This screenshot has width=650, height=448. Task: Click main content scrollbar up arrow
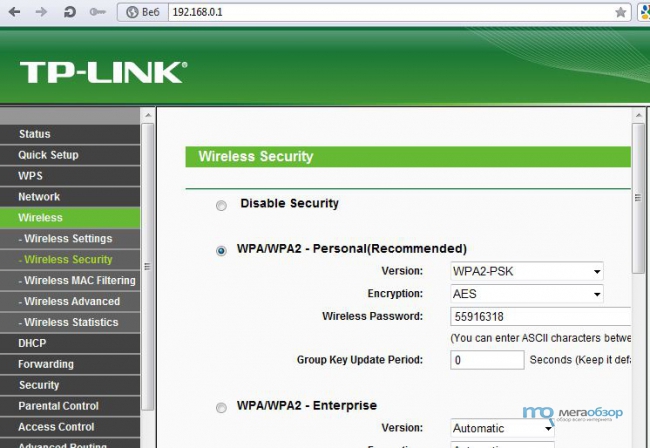click(x=638, y=115)
